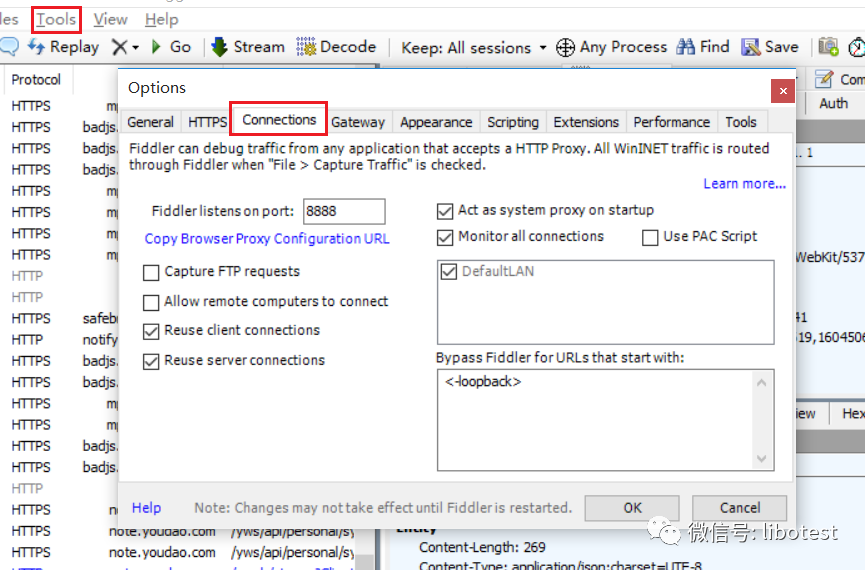Switch to the HTTPS tab
This screenshot has width=865, height=570.
[x=207, y=122]
